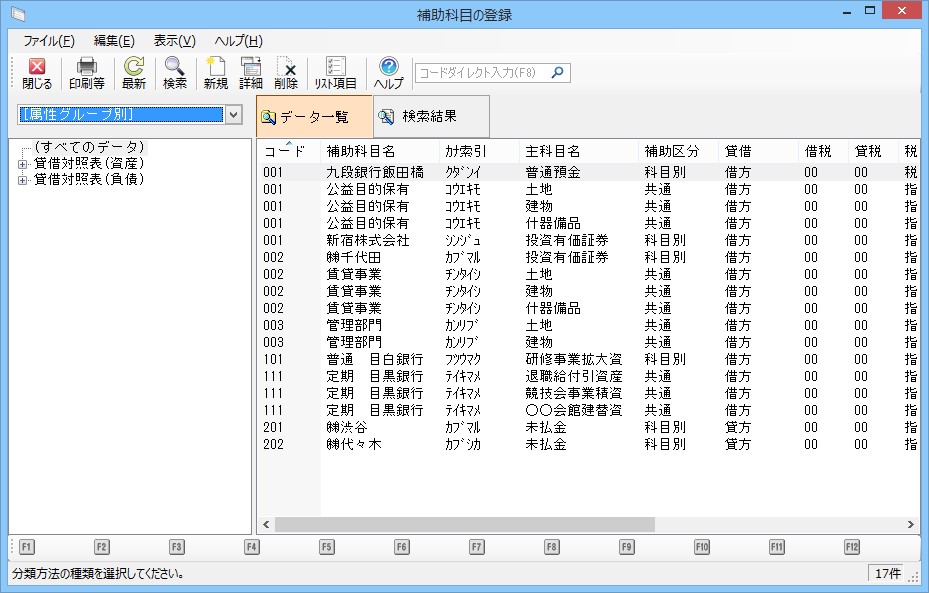The width and height of the screenshot is (929, 593).
Task: Open the 属性グループ別 dropdown
Action: 233,115
